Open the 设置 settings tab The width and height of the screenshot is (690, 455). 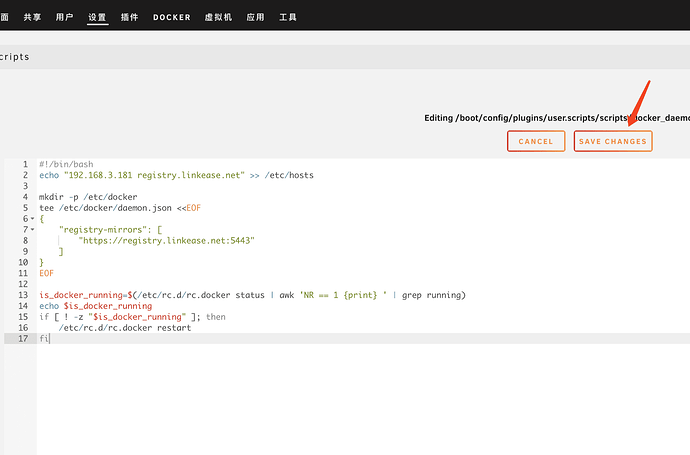point(97,18)
